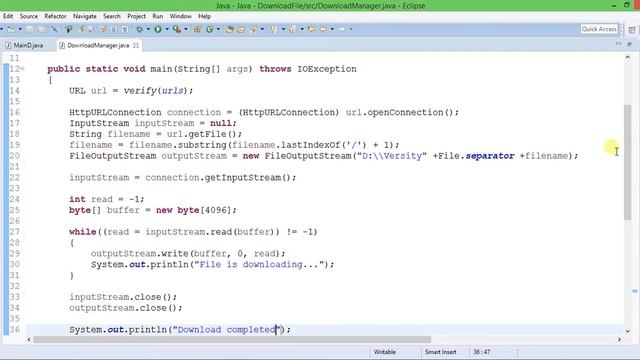
Task: Click the New file toolbar icon
Action: coord(11,29)
